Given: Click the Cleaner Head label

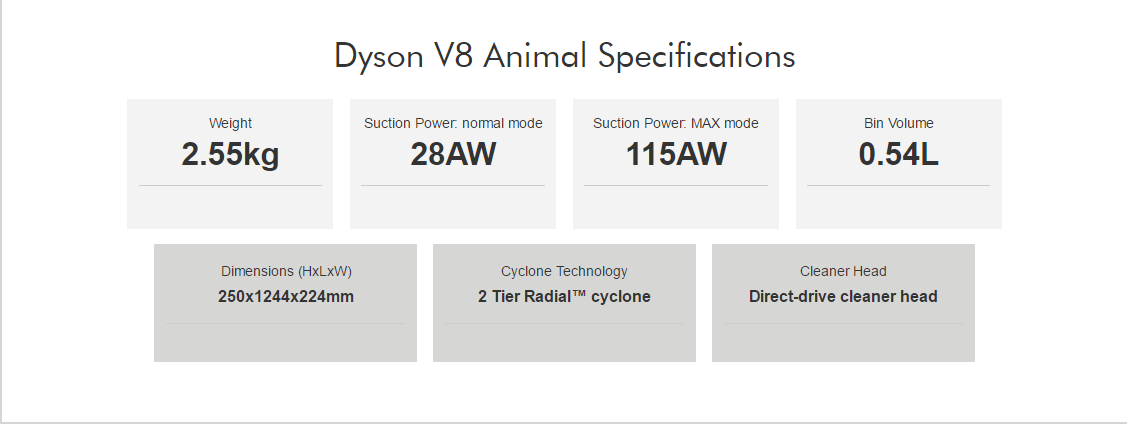Looking at the screenshot, I should [x=843, y=271].
